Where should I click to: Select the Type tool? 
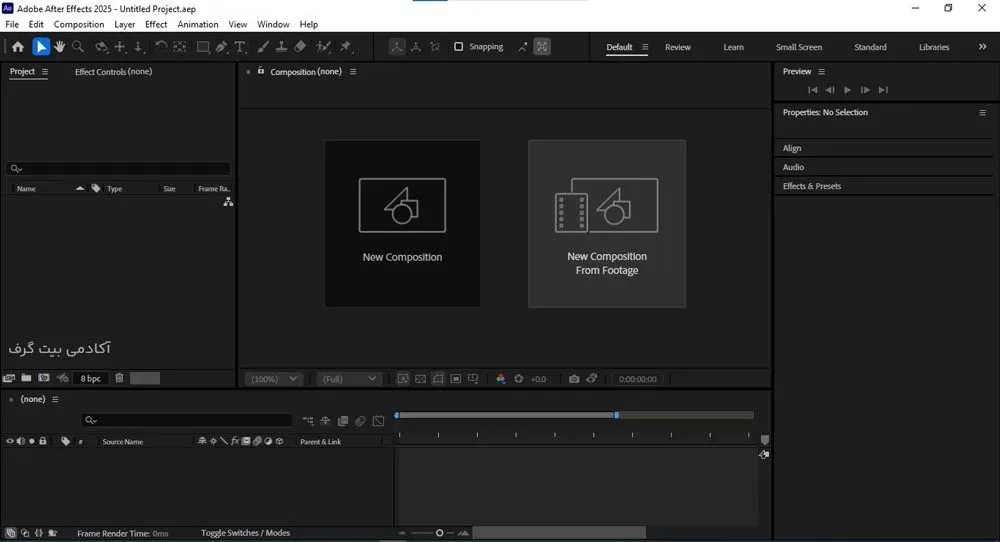240,47
